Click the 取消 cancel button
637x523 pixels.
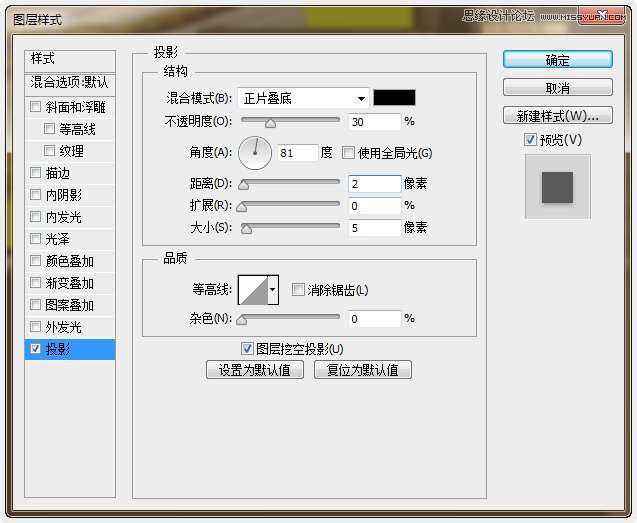pyautogui.click(x=557, y=88)
